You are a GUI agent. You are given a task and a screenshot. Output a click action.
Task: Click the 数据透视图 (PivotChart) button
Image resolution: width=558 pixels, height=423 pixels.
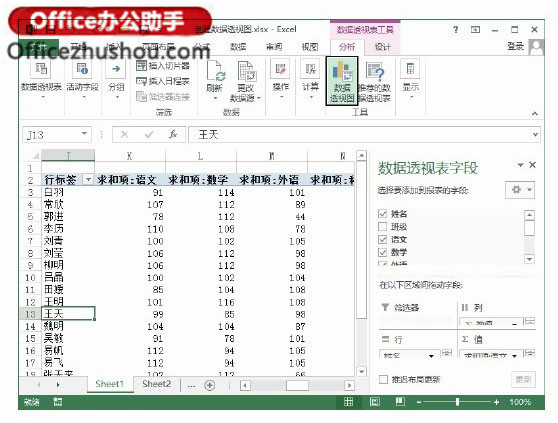tap(342, 81)
